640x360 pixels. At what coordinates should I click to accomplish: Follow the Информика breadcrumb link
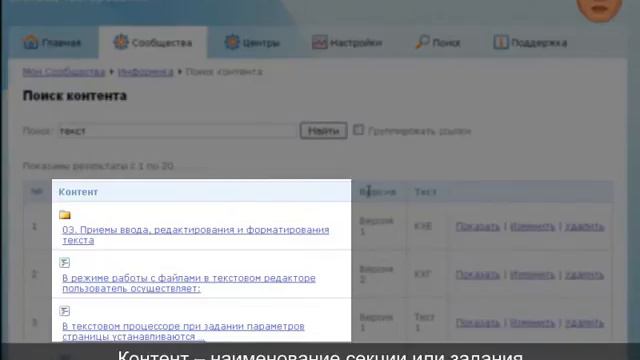pyautogui.click(x=146, y=72)
